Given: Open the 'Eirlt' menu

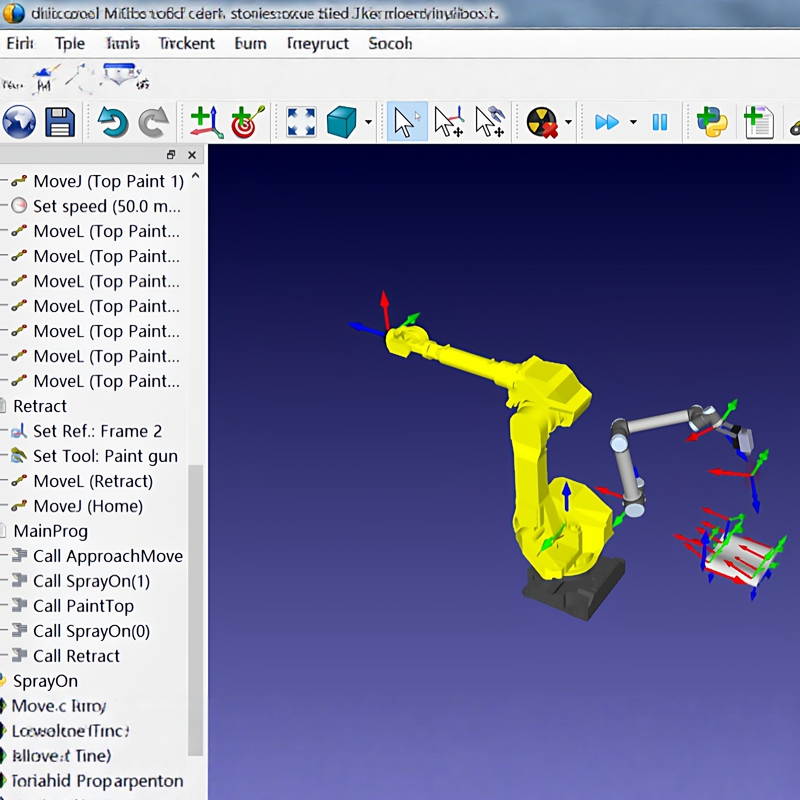Looking at the screenshot, I should pyautogui.click(x=20, y=43).
